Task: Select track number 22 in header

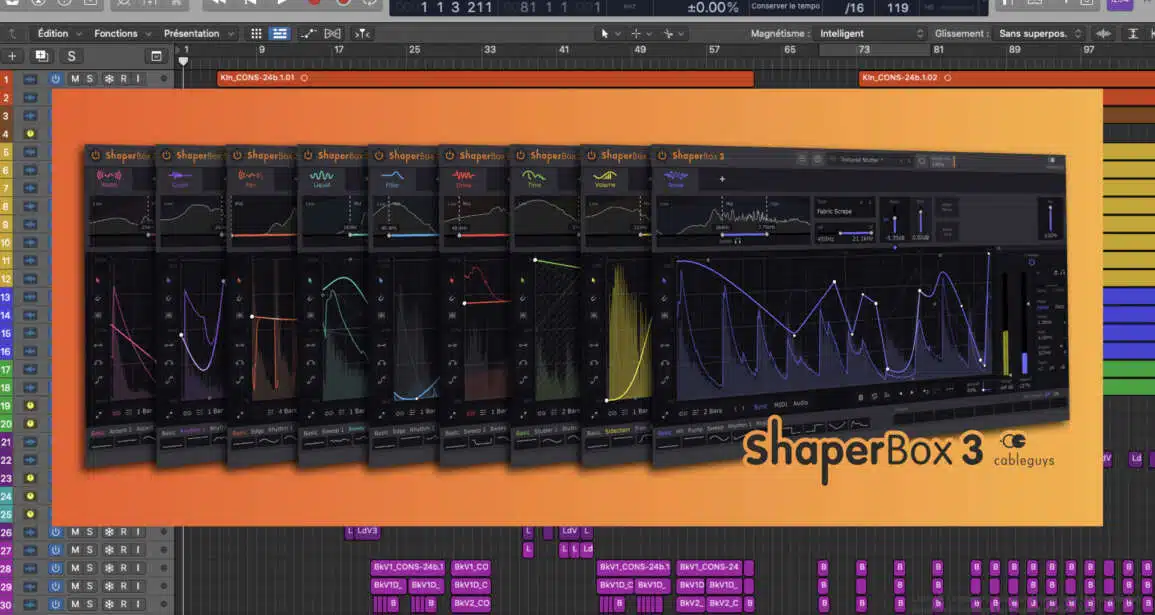Action: (x=7, y=460)
